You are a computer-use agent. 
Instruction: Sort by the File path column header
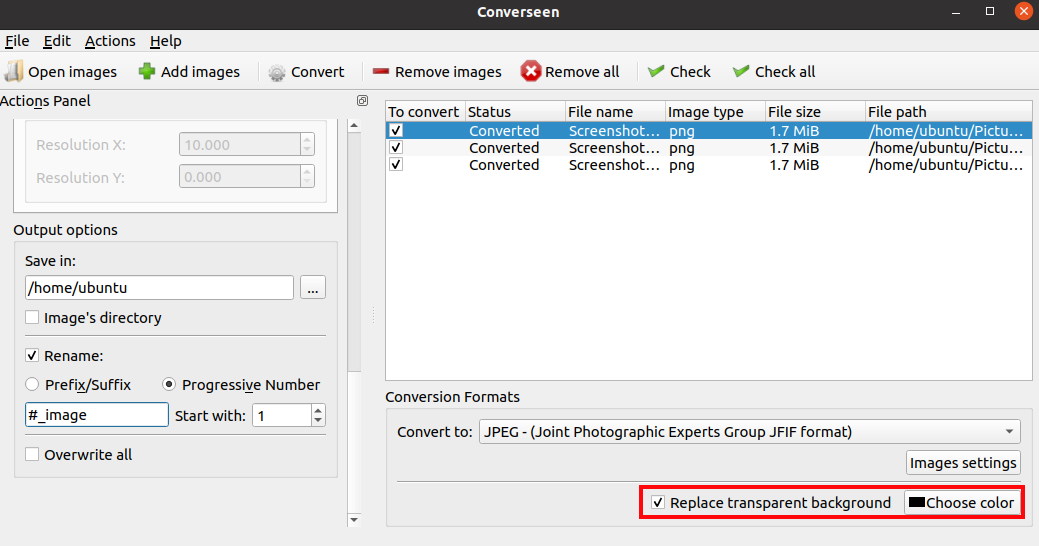(948, 111)
